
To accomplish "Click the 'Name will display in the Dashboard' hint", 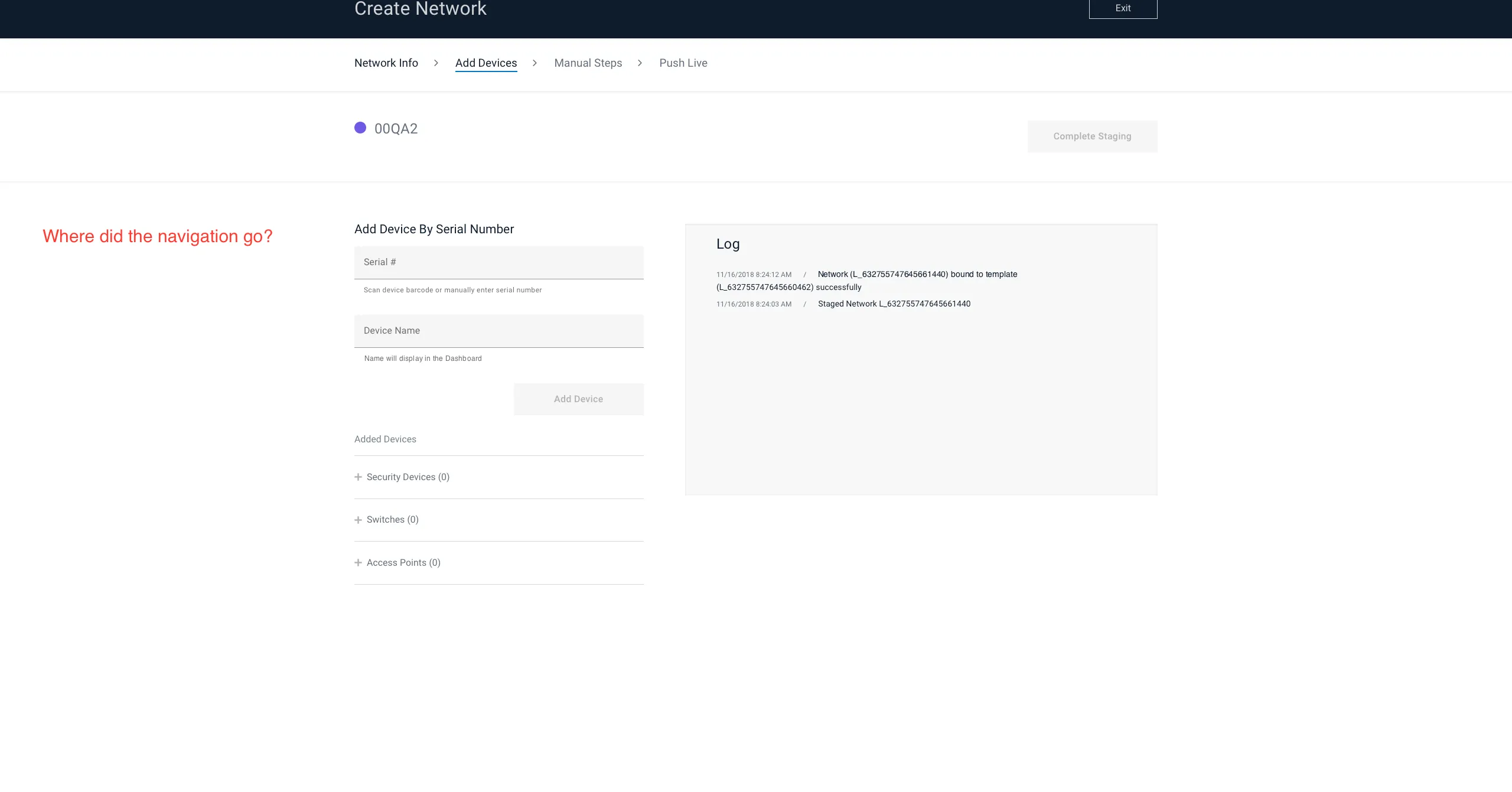I will 423,358.
